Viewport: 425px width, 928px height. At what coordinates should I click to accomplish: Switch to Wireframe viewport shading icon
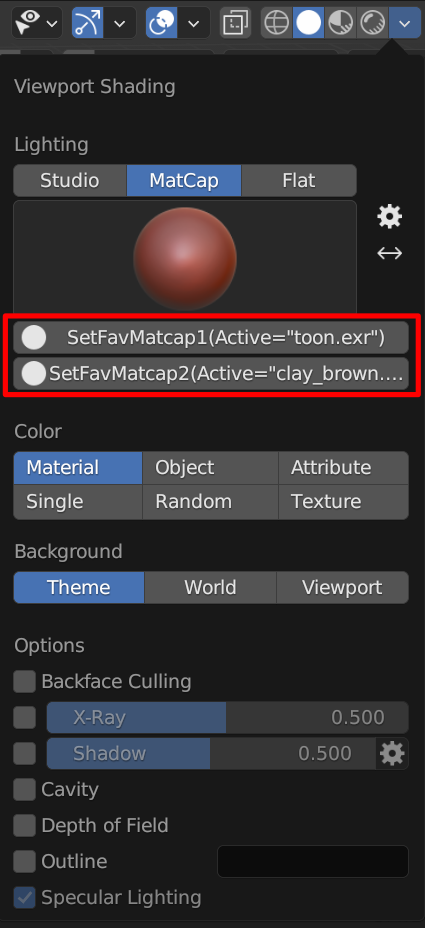point(276,23)
